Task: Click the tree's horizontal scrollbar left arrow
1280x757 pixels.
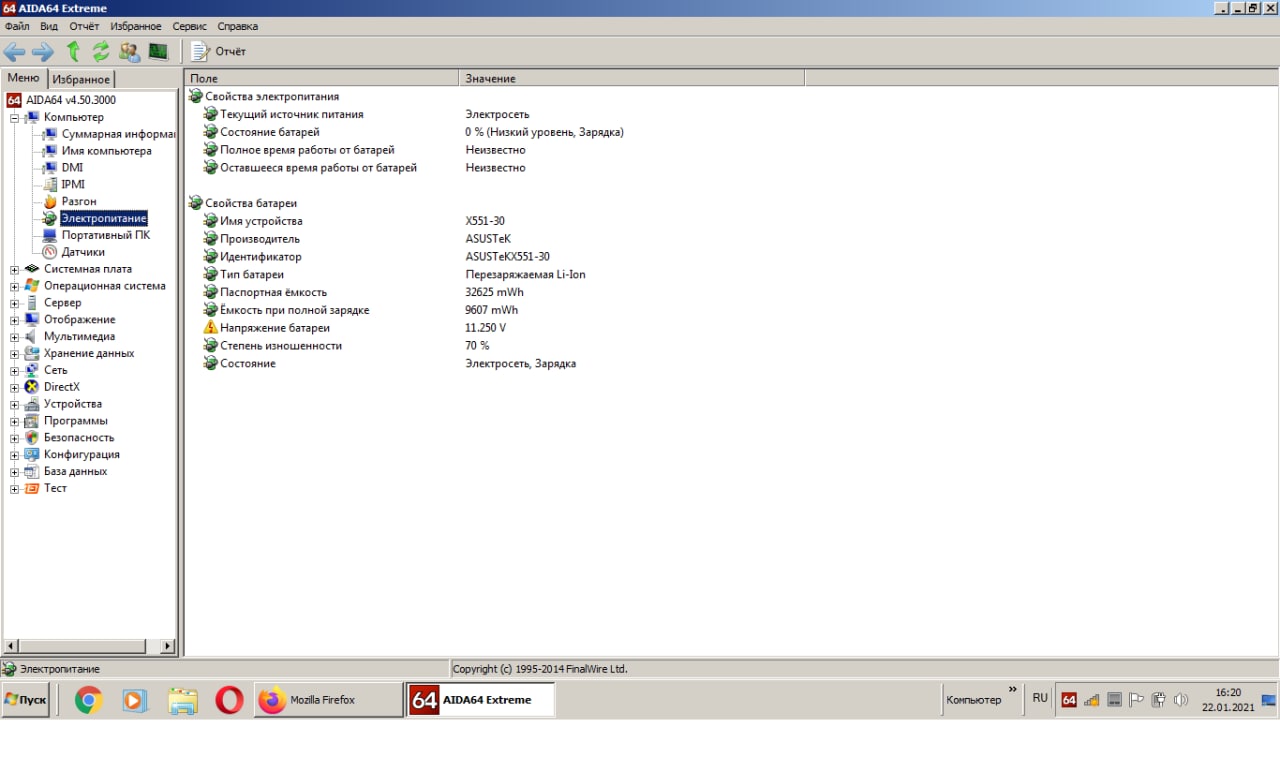Action: 11,646
